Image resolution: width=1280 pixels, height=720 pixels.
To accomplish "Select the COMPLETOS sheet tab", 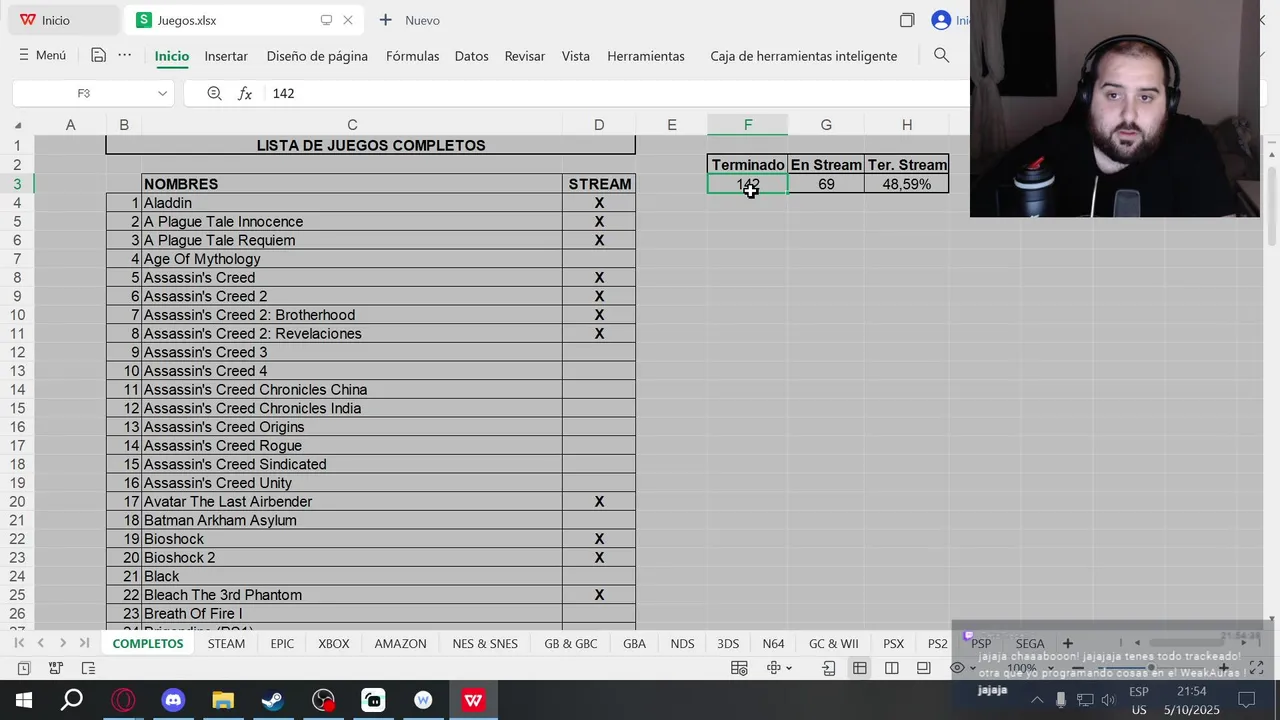I will [148, 643].
